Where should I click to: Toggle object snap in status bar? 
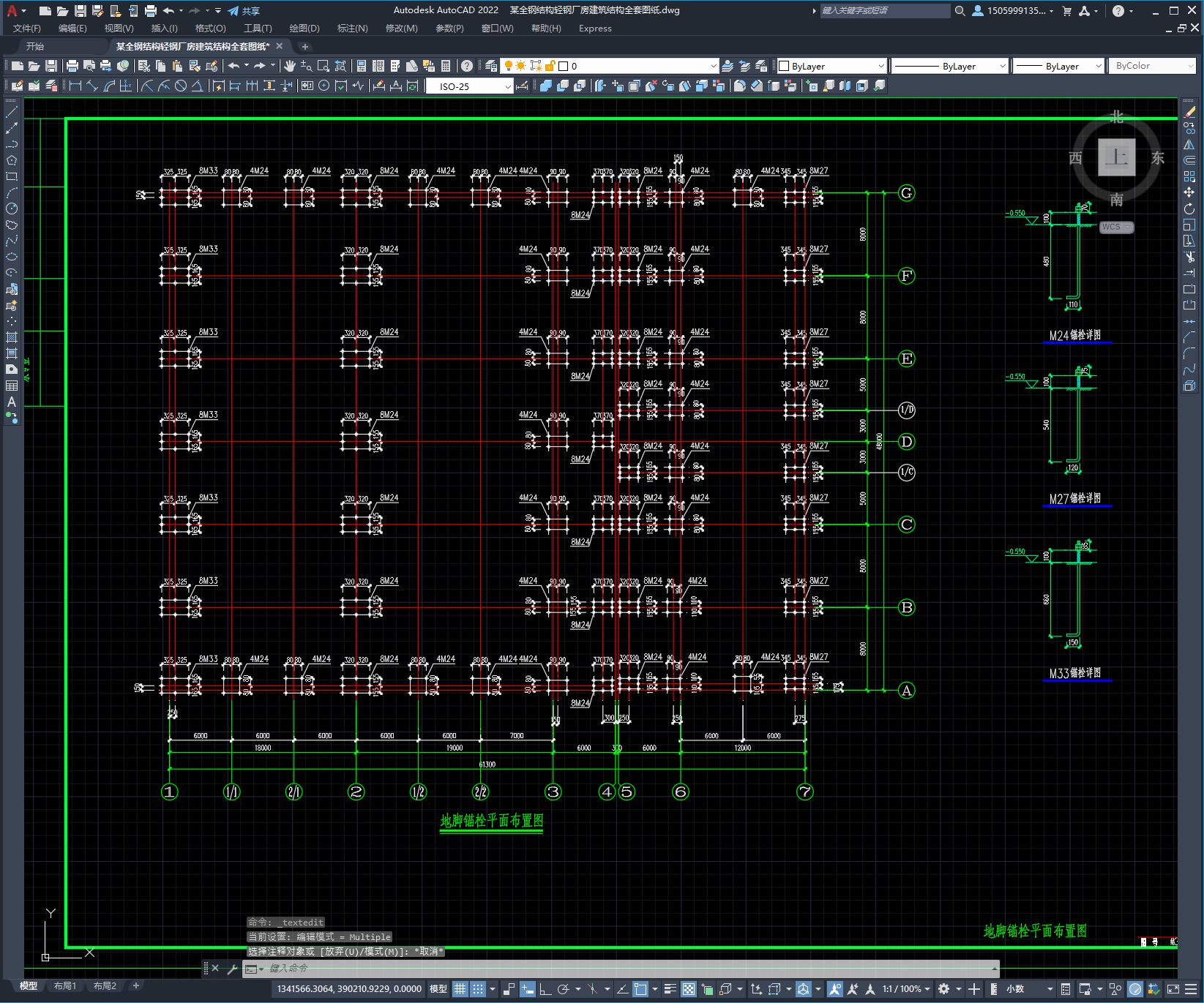pyautogui.click(x=640, y=989)
